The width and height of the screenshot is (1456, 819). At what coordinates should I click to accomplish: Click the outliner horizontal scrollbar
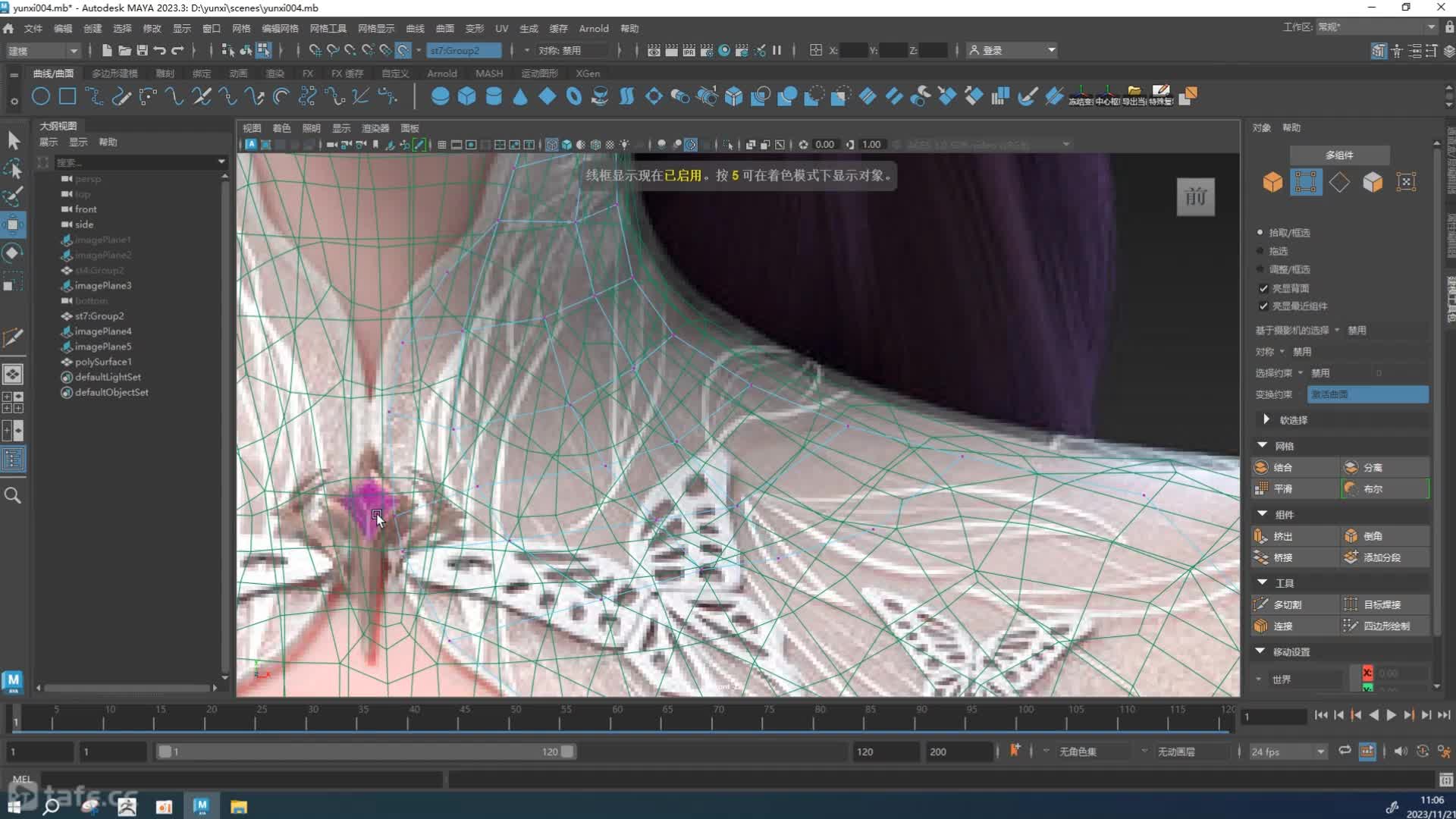(x=127, y=688)
